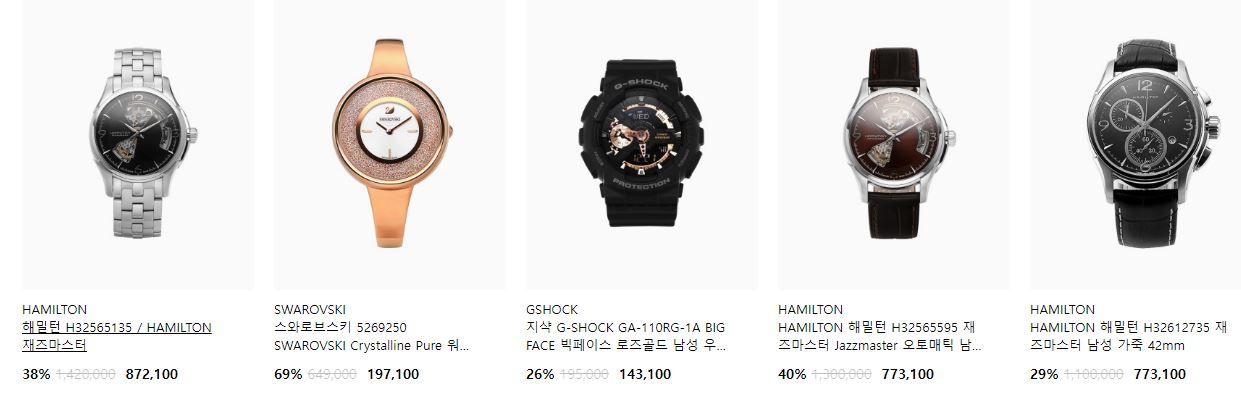Screen dimensions: 1241x416
Task: Click the HAMILTON brand label above H32565135
Action: pos(55,310)
